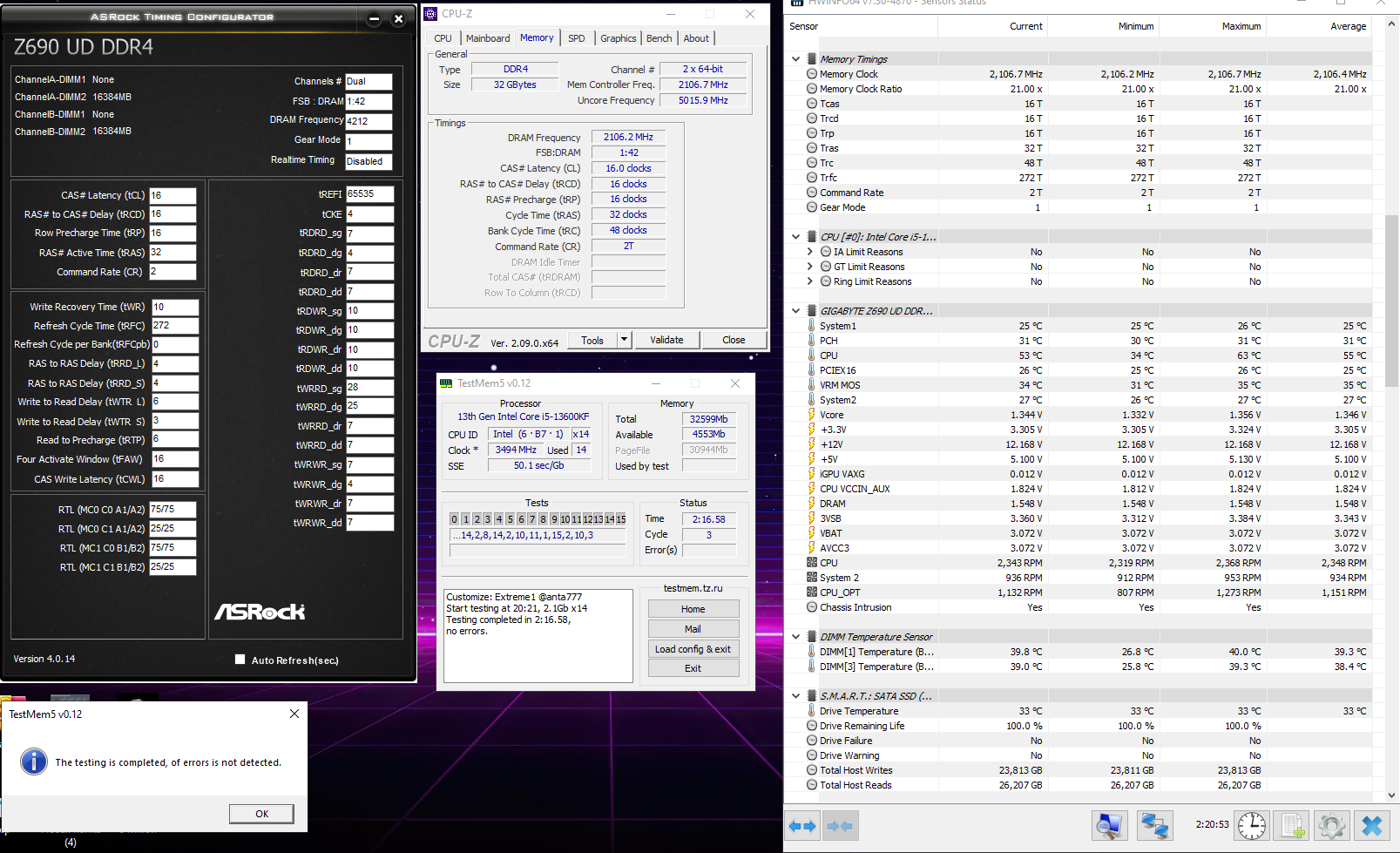The height and width of the screenshot is (853, 1400).
Task: Click the fan icon of the System 2 RPM row
Action: (x=812, y=578)
